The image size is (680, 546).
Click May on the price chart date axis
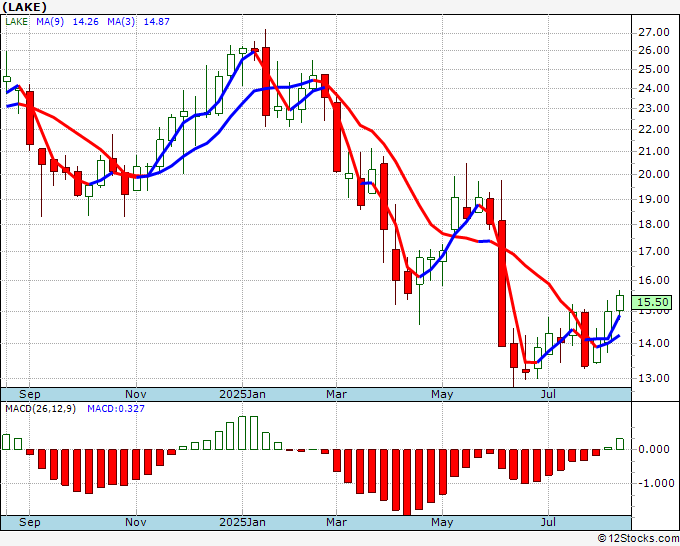pos(442,394)
